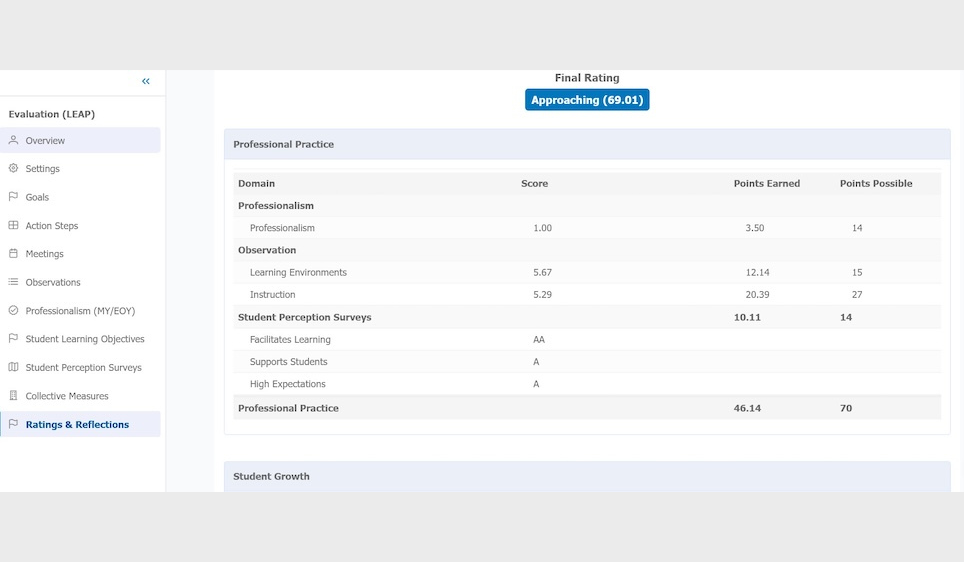Viewport: 964px width, 562px height.
Task: Select the Learning Environments row
Action: 298,272
